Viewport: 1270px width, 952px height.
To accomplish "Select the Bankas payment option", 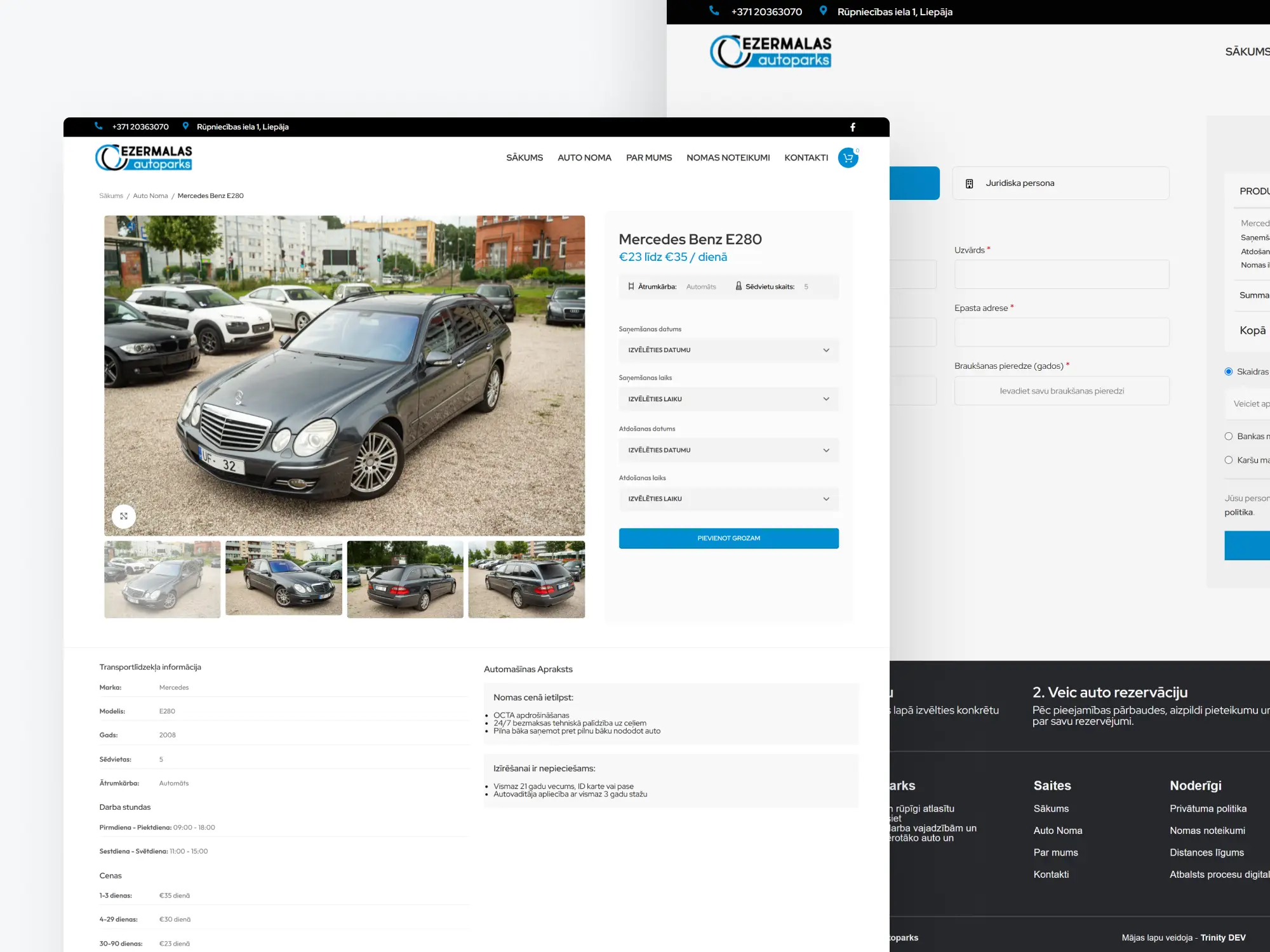I will point(1228,435).
